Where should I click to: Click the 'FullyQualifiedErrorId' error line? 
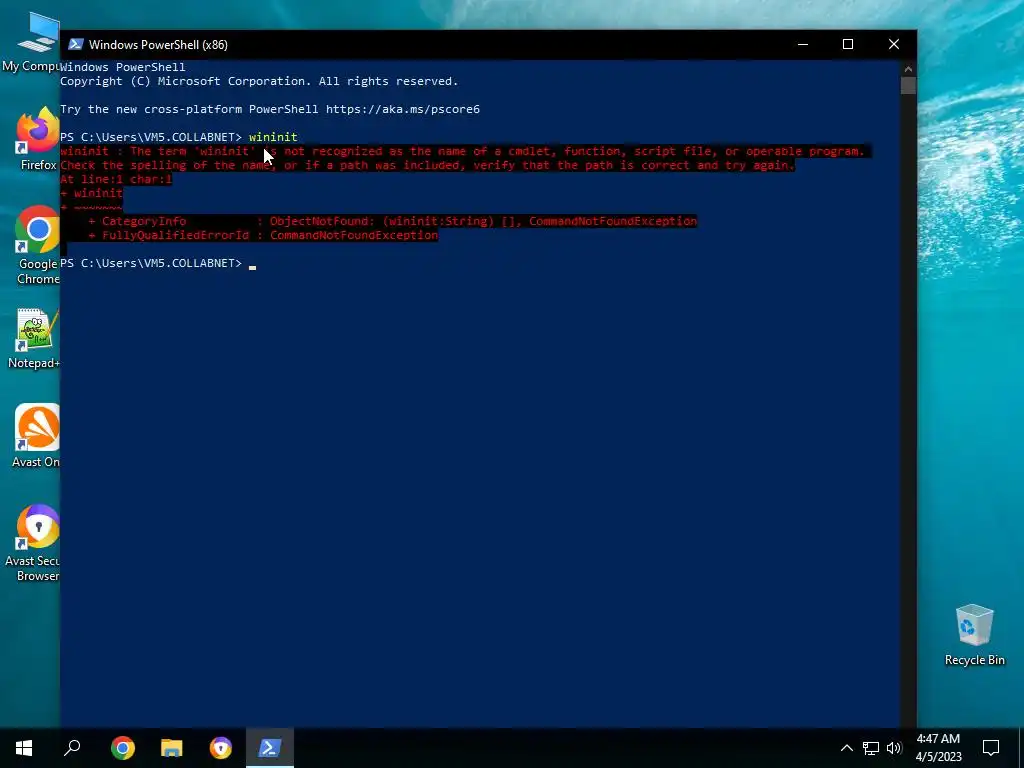click(263, 235)
